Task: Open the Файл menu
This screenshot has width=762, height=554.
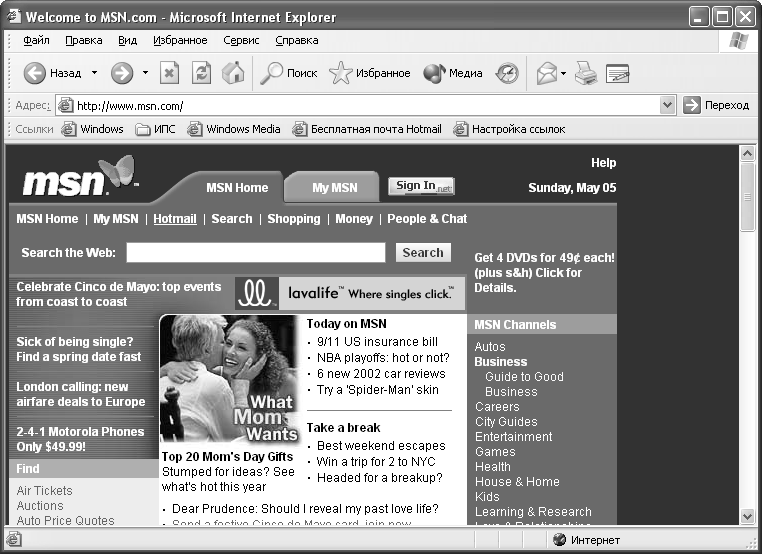Action: pyautogui.click(x=36, y=40)
